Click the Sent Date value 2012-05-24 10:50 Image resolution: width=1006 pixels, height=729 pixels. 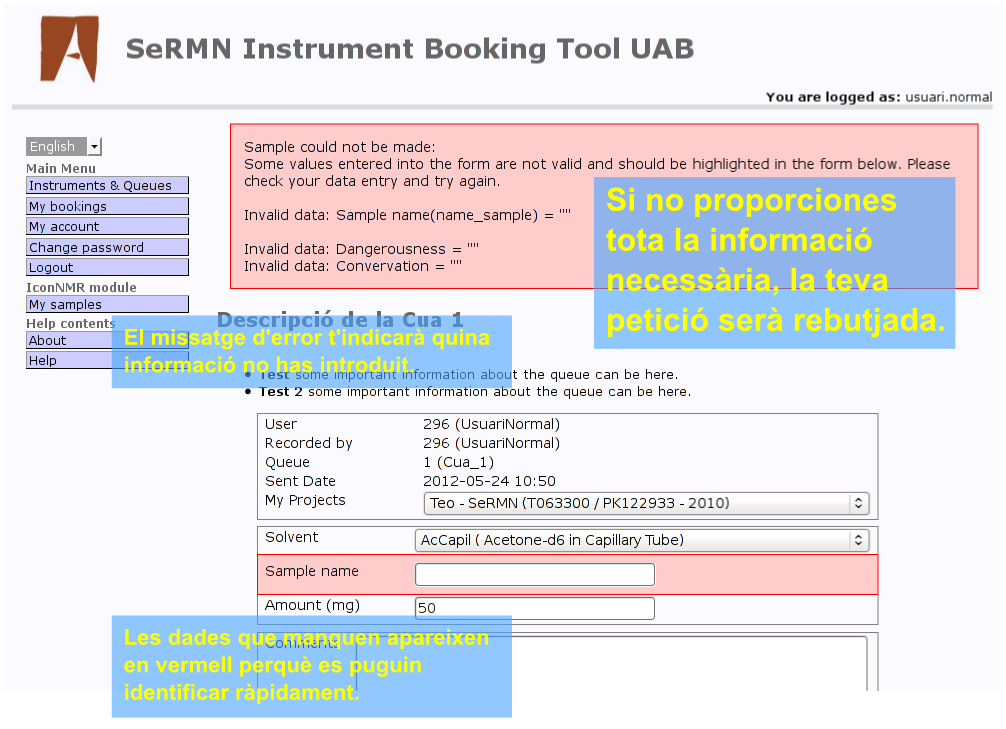(x=489, y=481)
